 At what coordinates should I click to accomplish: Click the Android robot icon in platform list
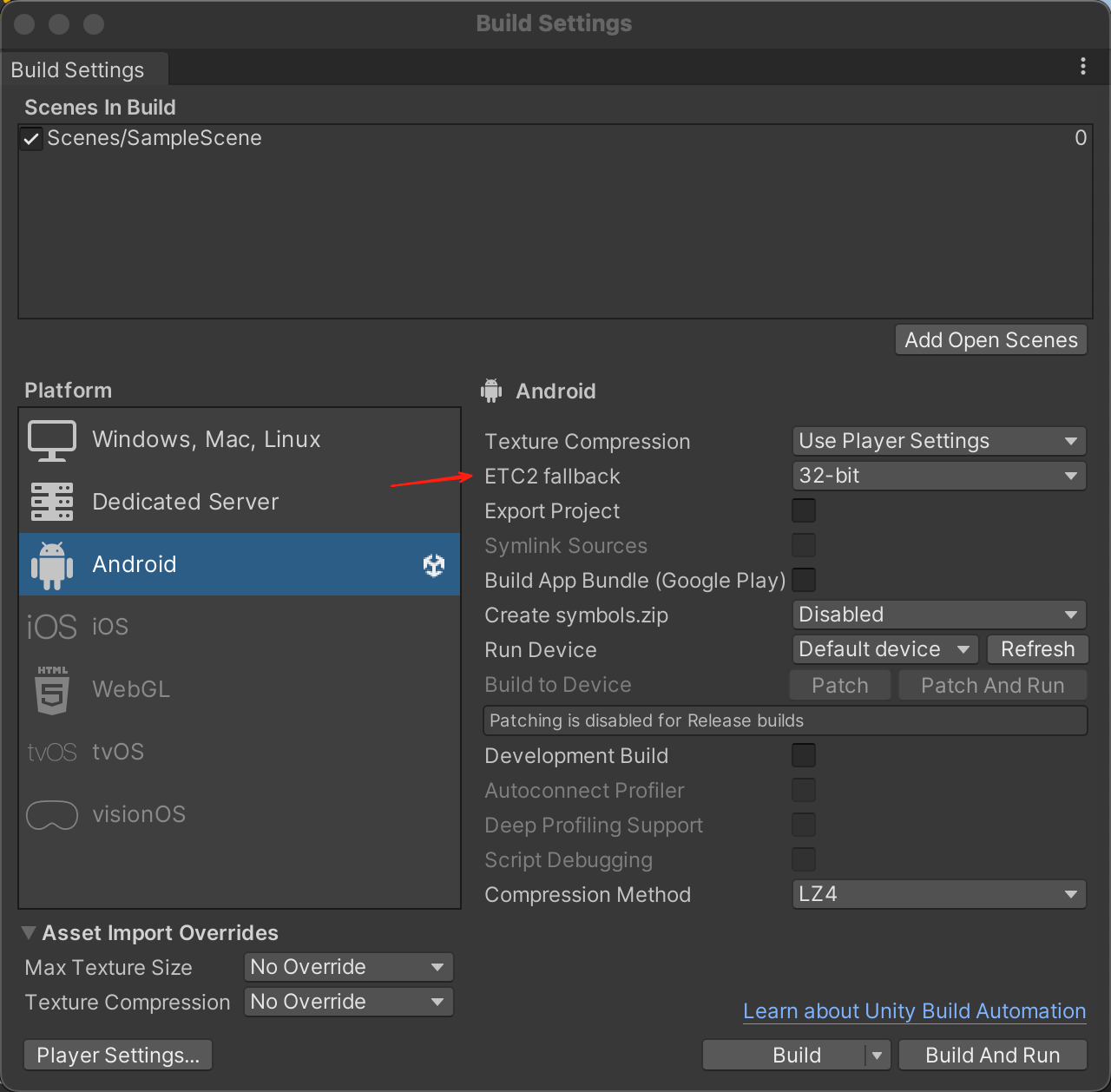click(x=52, y=565)
